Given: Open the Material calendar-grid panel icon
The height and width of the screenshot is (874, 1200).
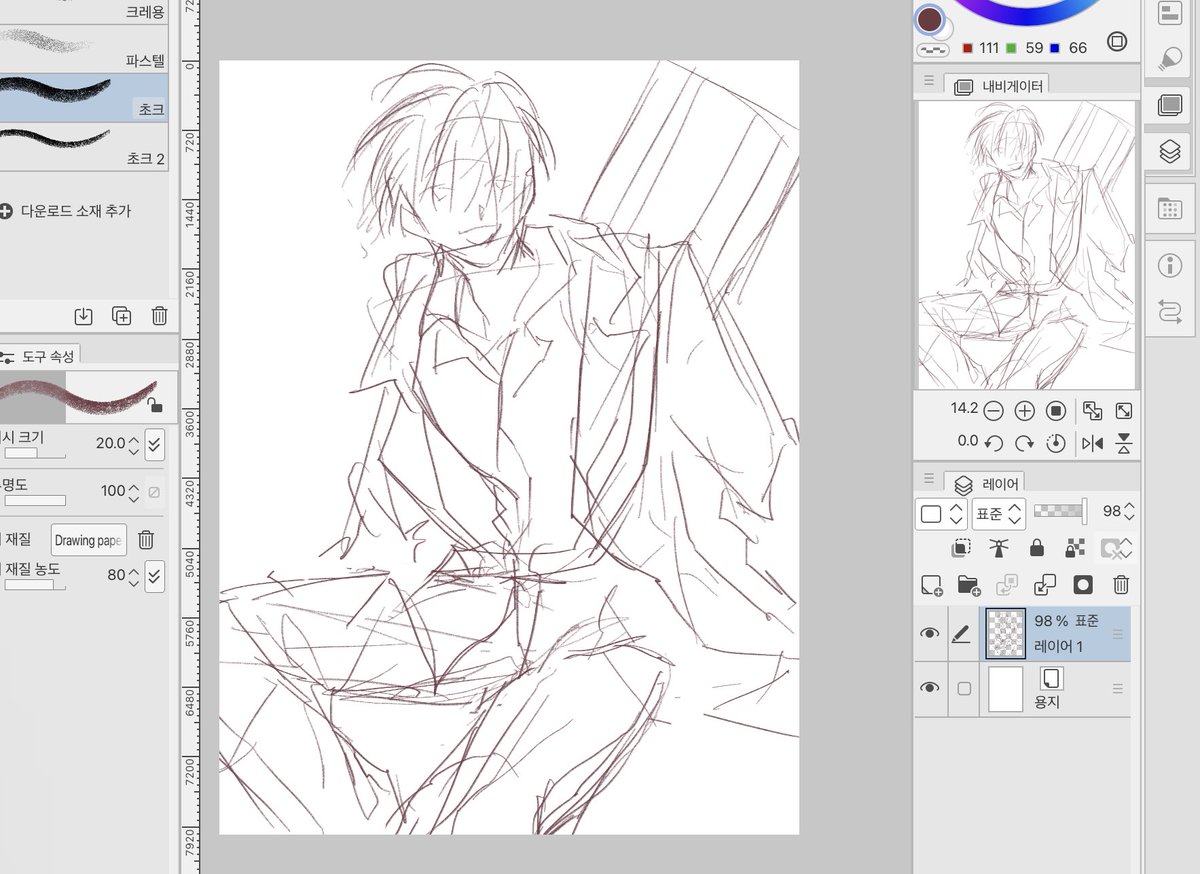Looking at the screenshot, I should [1169, 209].
